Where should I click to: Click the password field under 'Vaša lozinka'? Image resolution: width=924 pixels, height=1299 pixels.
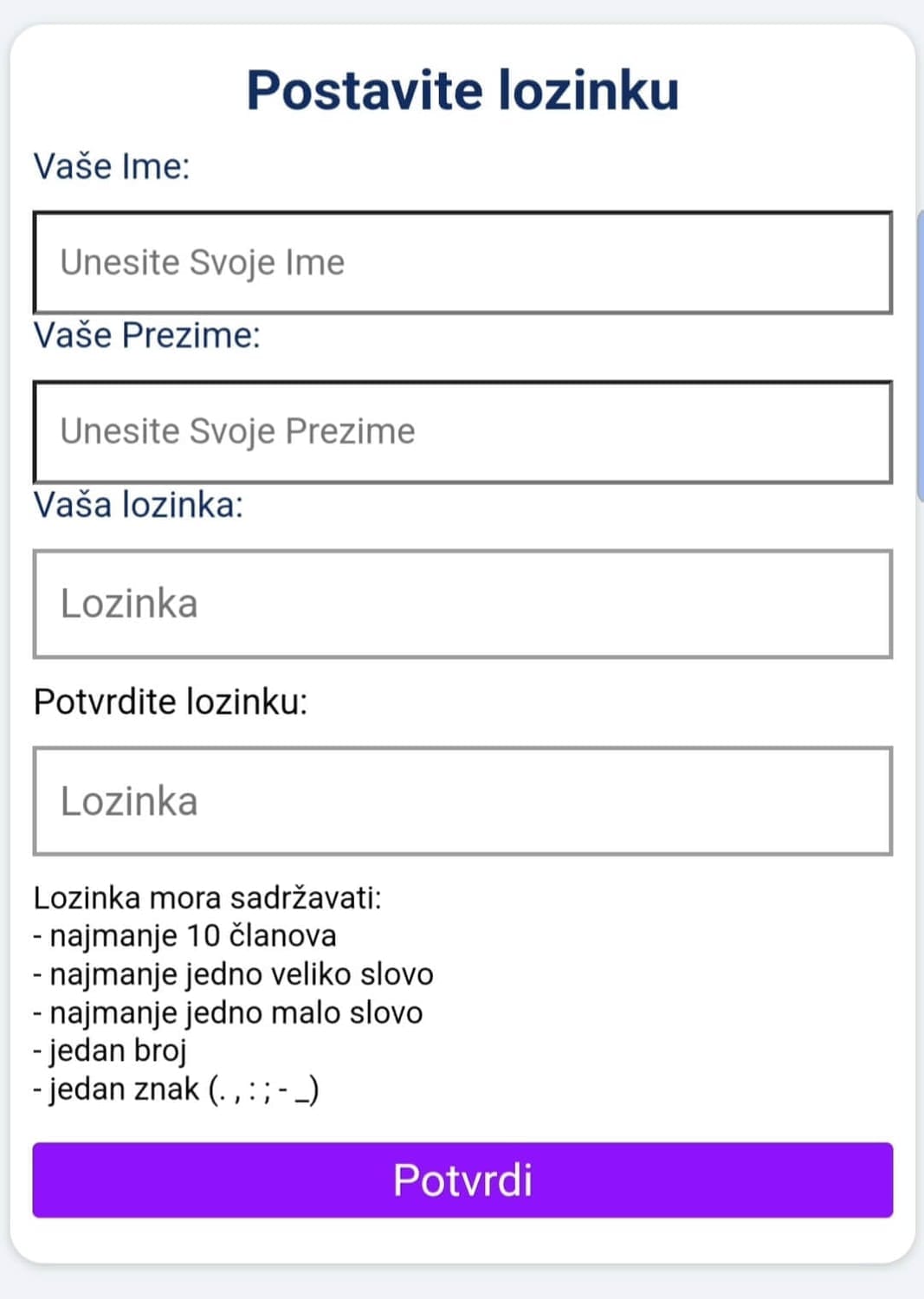(x=462, y=604)
